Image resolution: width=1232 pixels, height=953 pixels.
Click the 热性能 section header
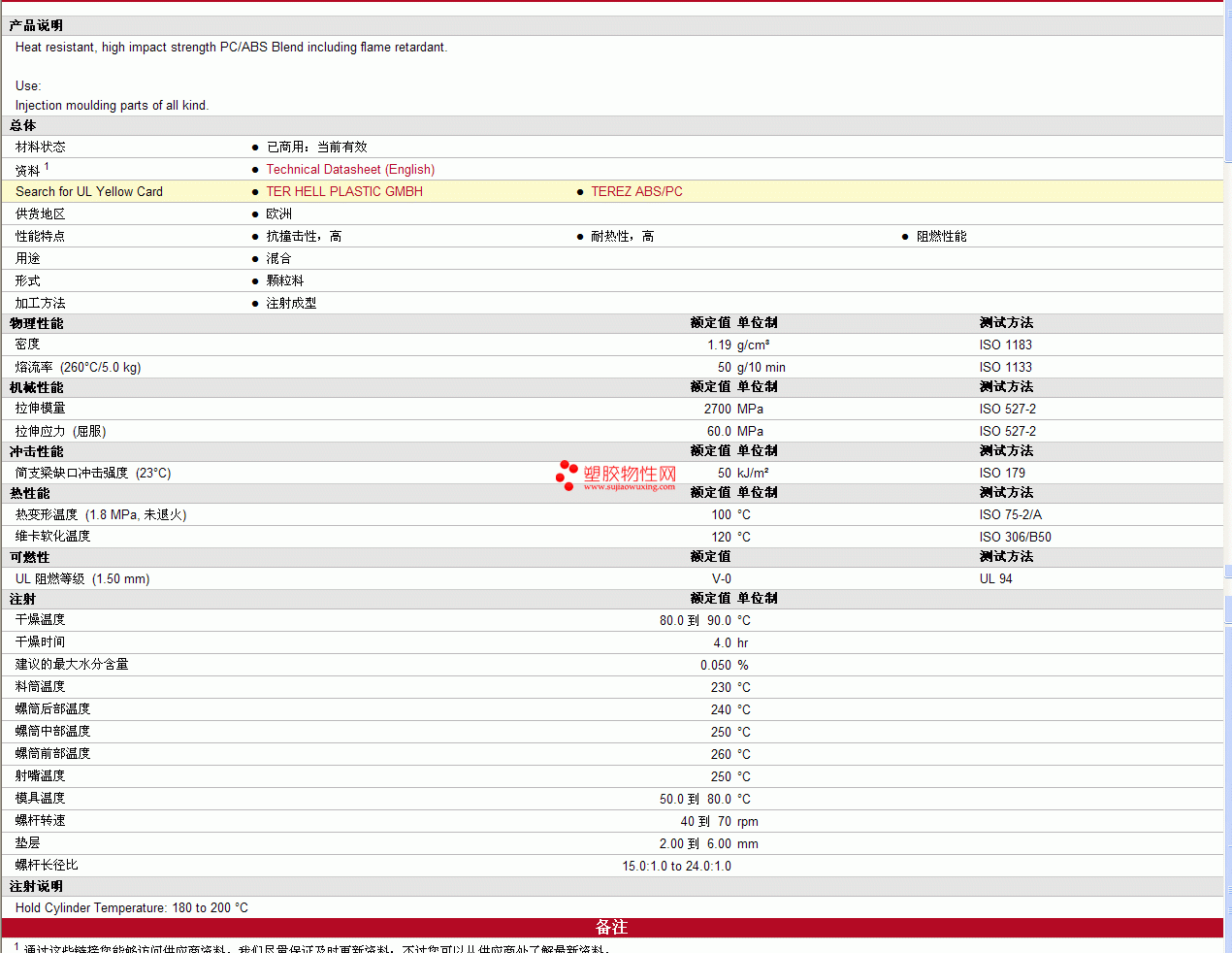click(x=29, y=494)
